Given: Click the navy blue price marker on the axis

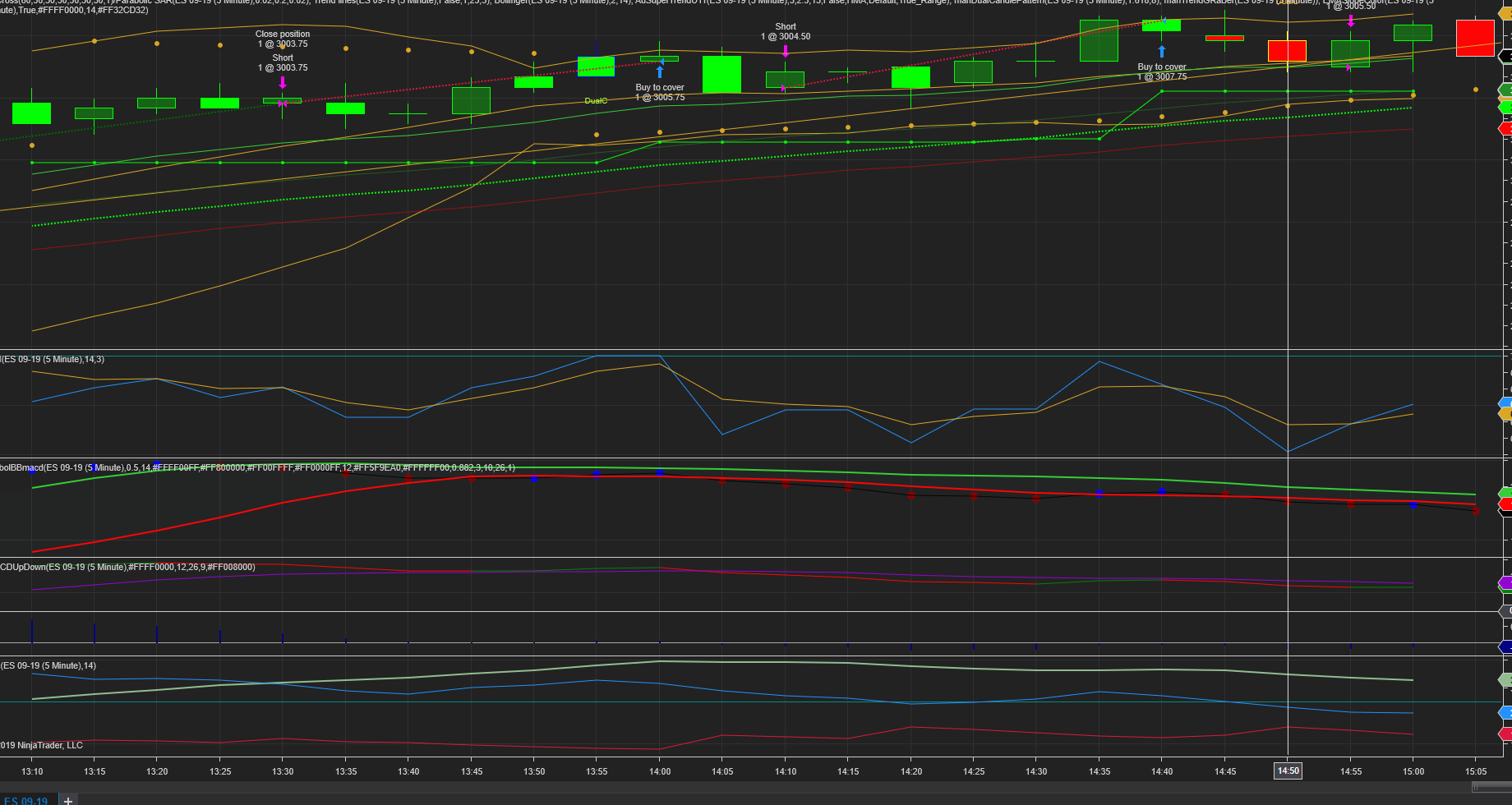Looking at the screenshot, I should tap(1505, 647).
